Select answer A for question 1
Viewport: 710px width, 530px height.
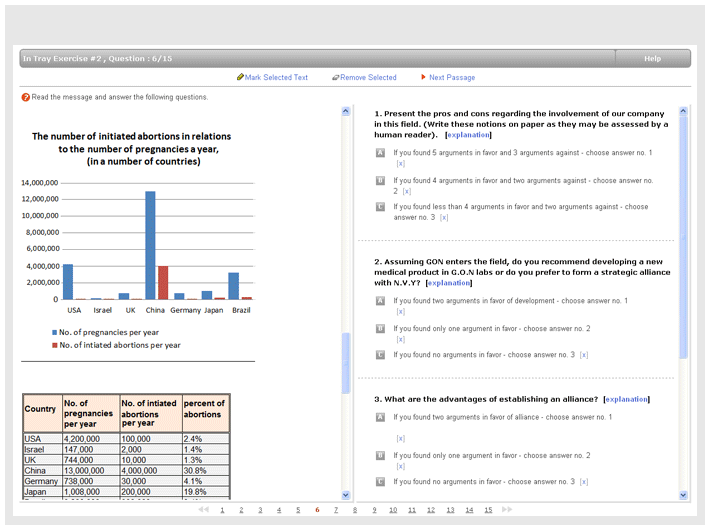(380, 153)
